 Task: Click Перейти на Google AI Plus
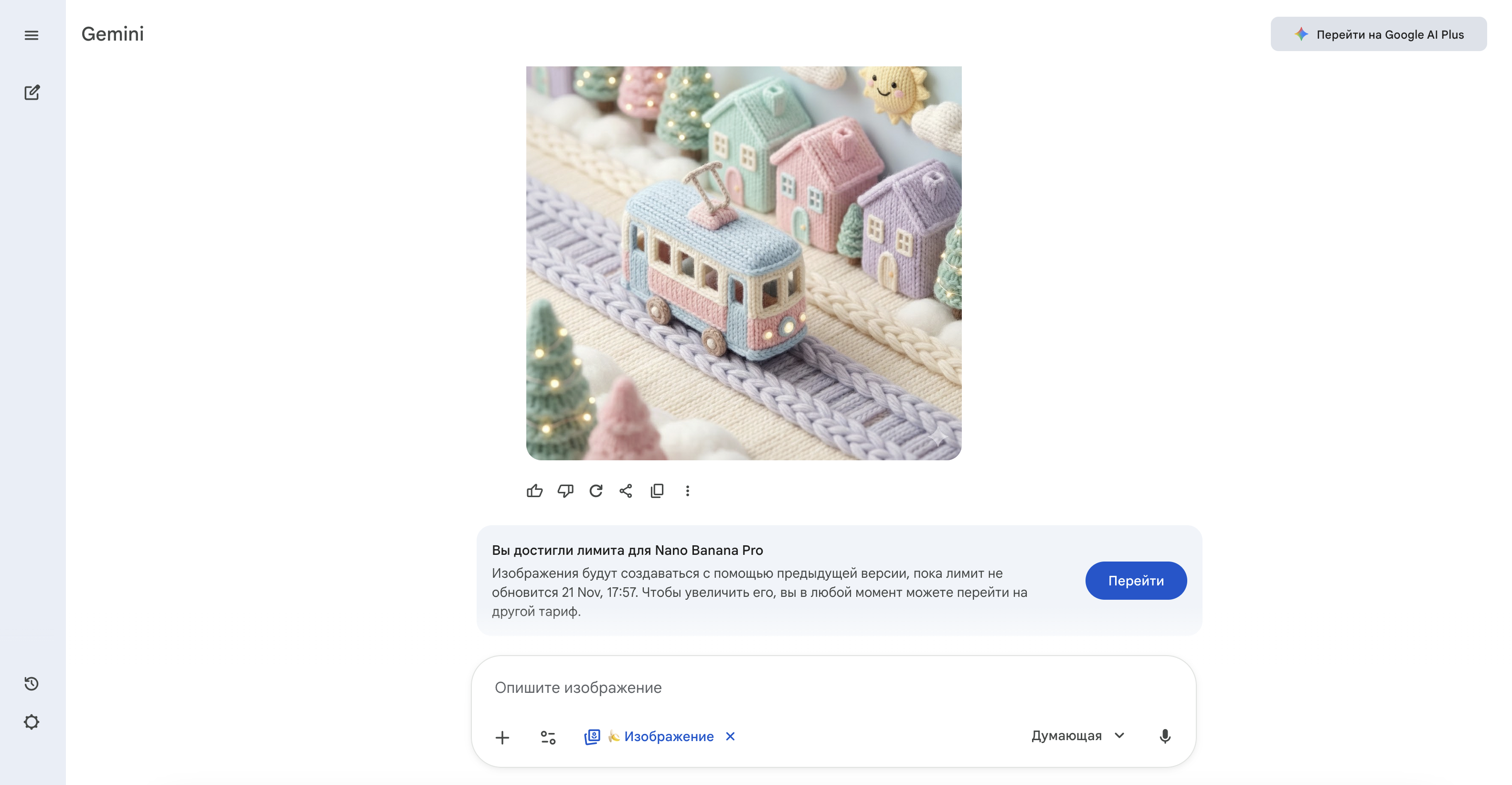(x=1378, y=34)
